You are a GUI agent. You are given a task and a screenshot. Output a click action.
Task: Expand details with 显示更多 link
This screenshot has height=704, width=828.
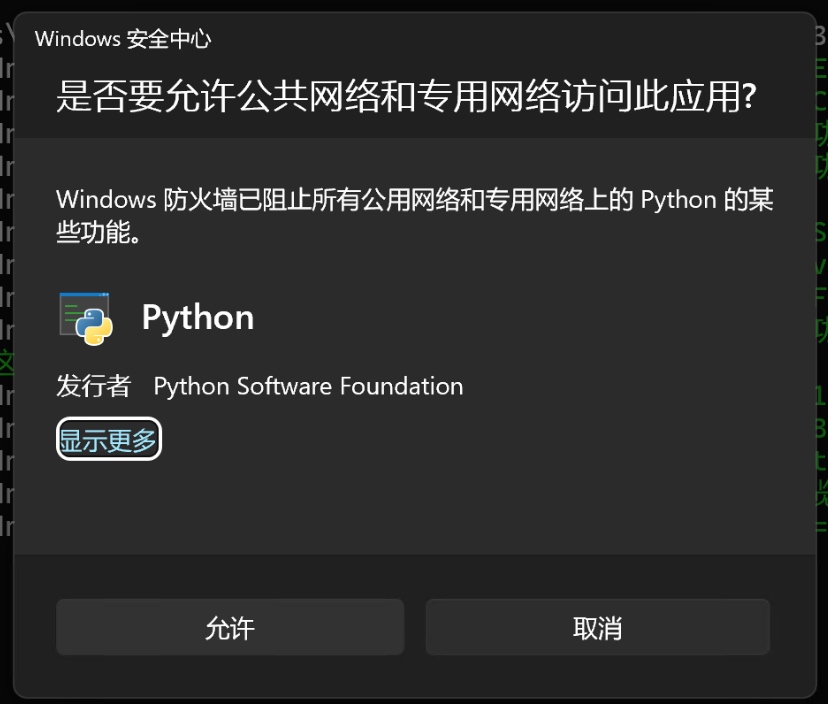[108, 439]
